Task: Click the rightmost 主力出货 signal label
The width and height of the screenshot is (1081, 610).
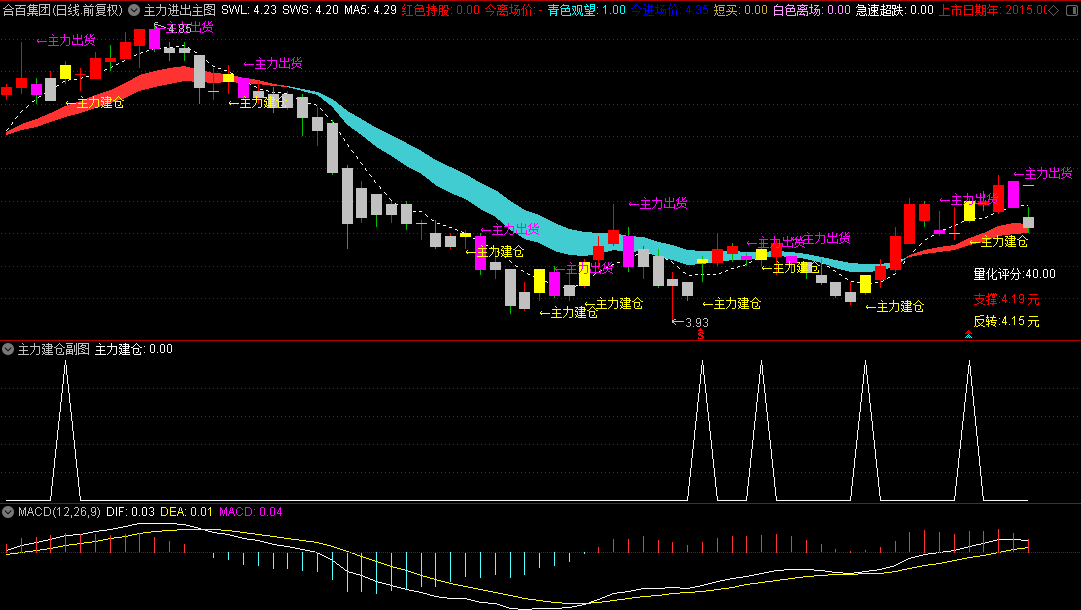Action: (1043, 173)
